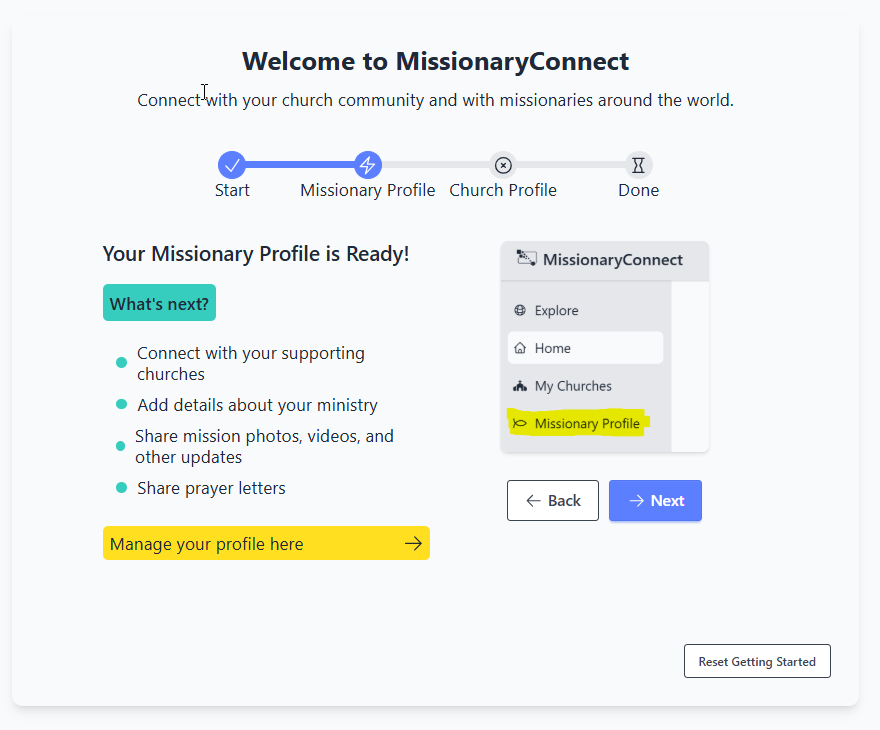The image size is (880, 730).
Task: Click the Missionary Profile fish icon
Action: tap(520, 424)
